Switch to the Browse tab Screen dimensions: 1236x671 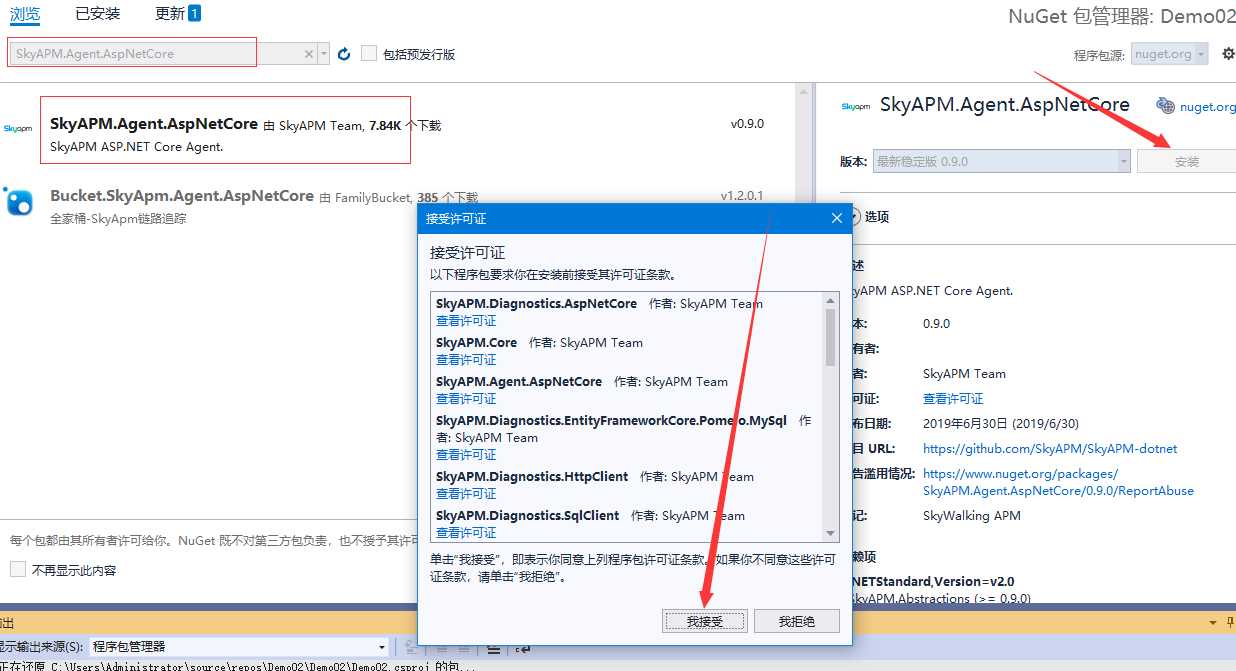coord(25,14)
